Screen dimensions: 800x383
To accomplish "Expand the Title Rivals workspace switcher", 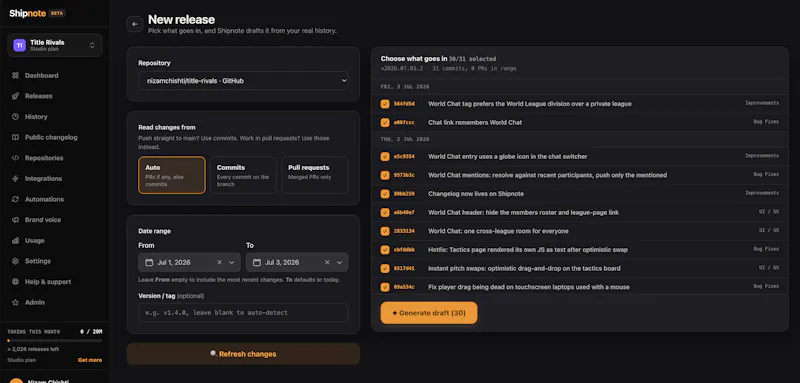I will (x=55, y=45).
